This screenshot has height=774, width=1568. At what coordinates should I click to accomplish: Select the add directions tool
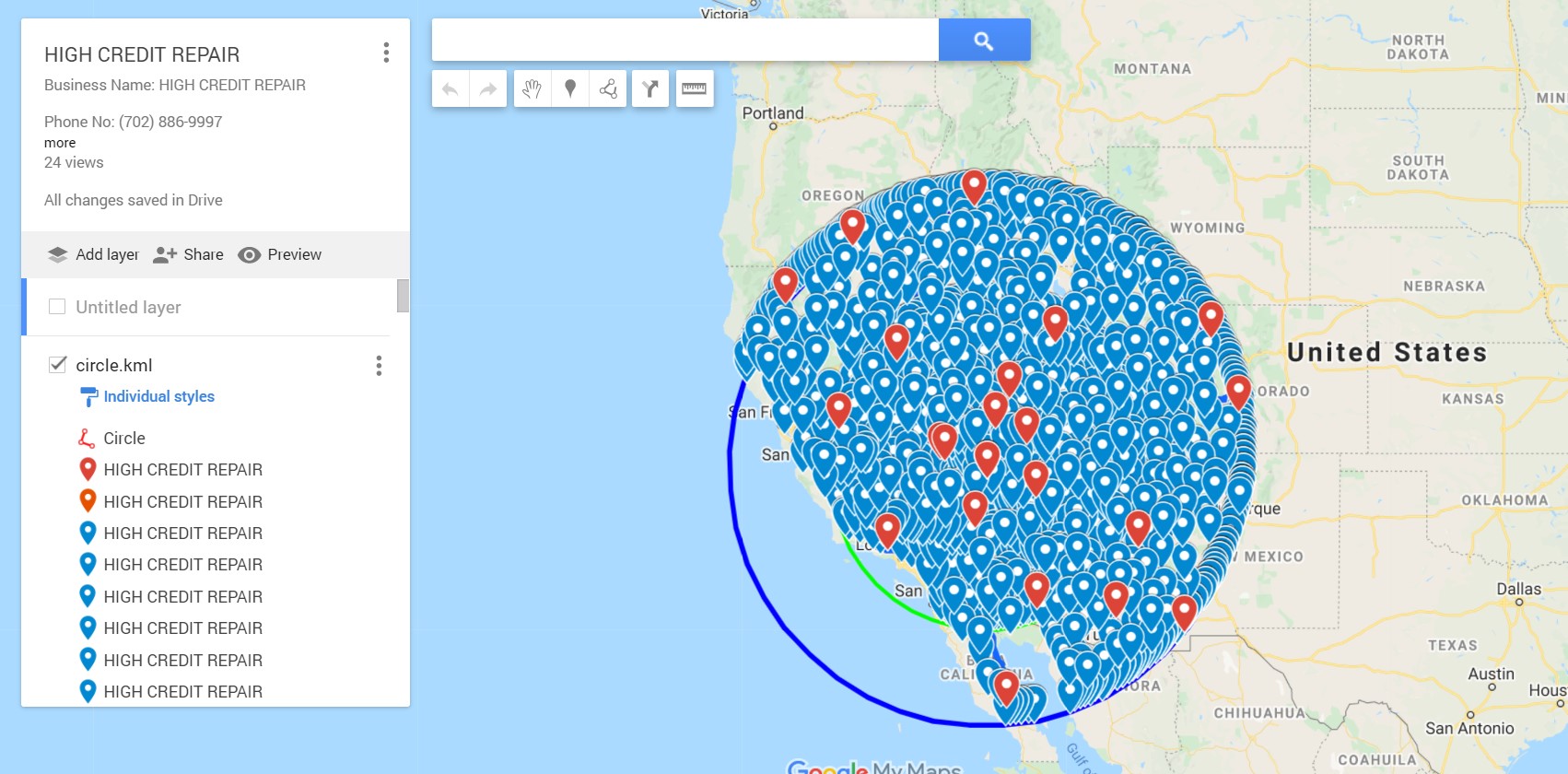coord(650,88)
